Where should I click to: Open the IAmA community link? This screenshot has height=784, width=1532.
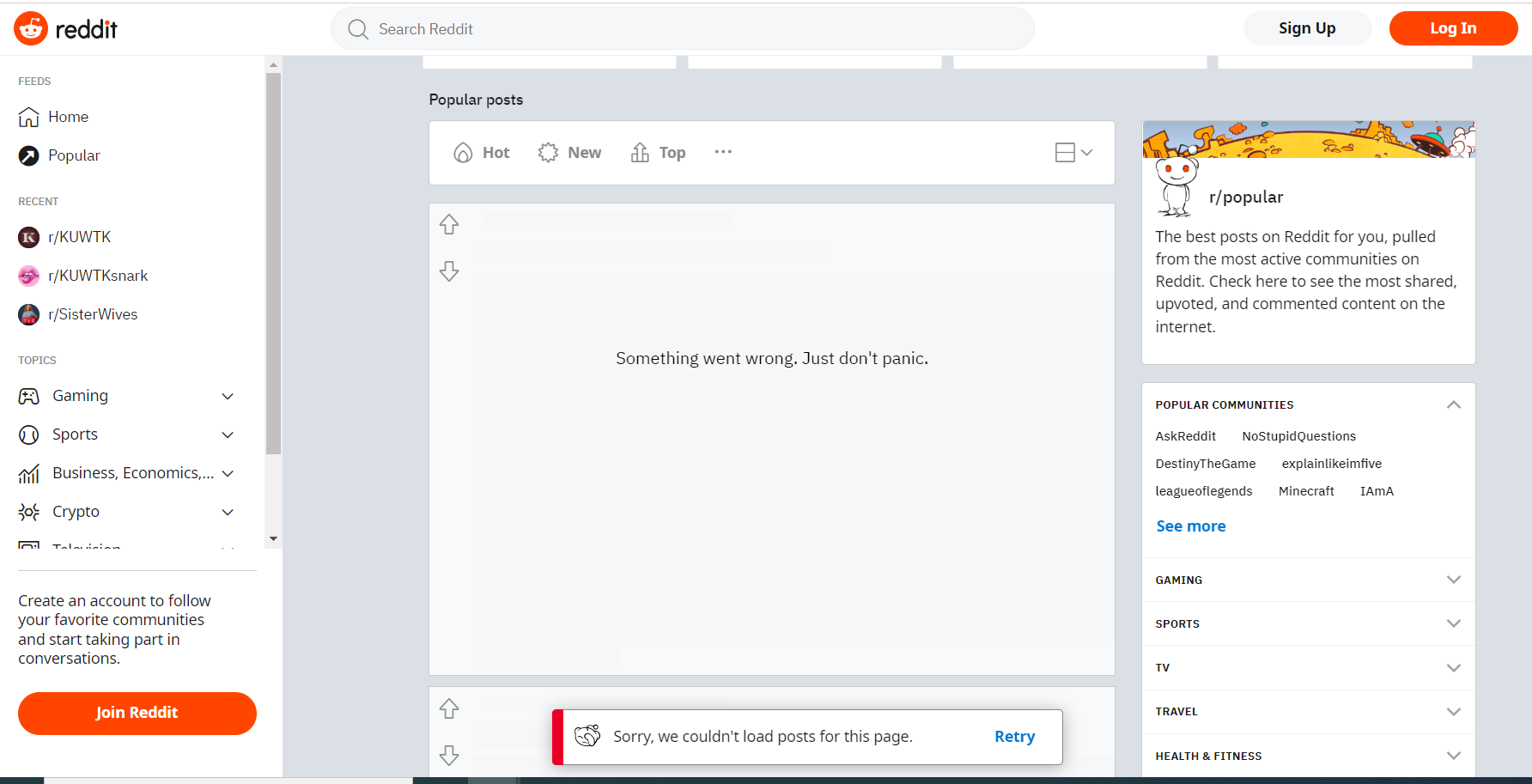pos(1377,491)
